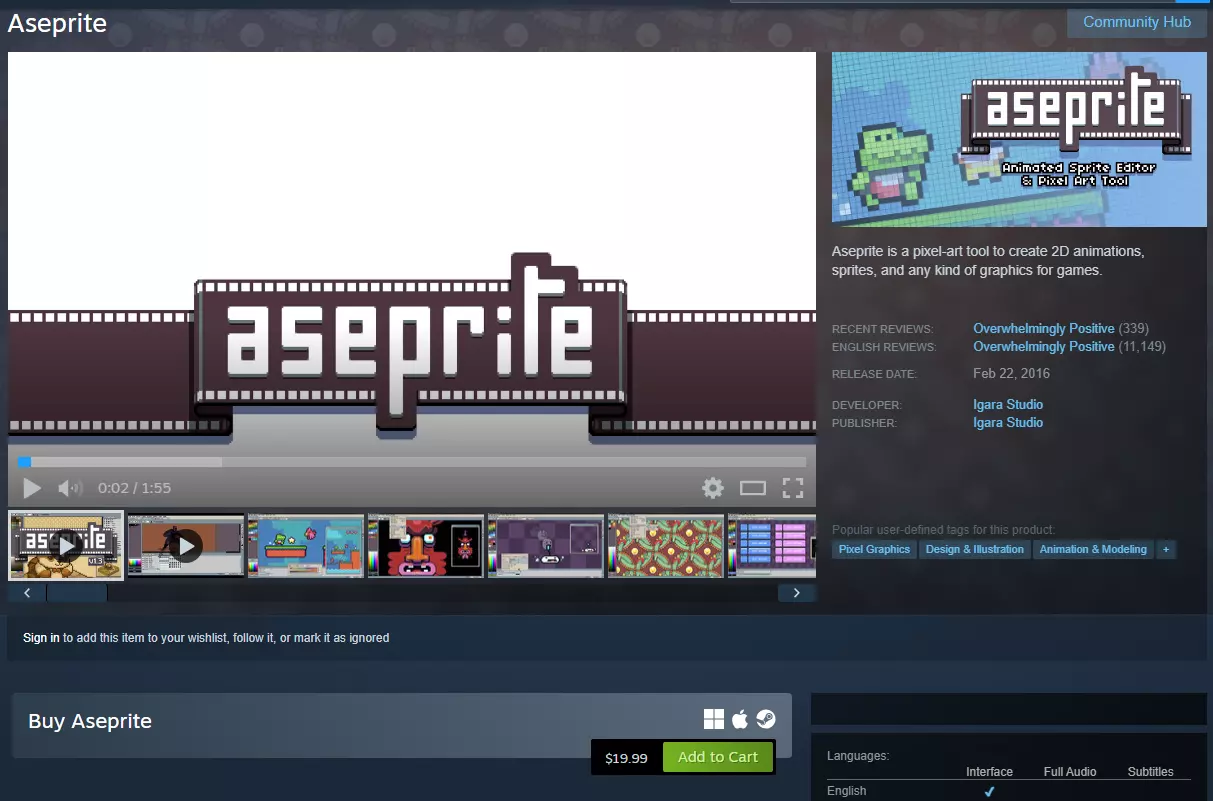Click the $19.99 price label
This screenshot has width=1213, height=801.
point(626,758)
